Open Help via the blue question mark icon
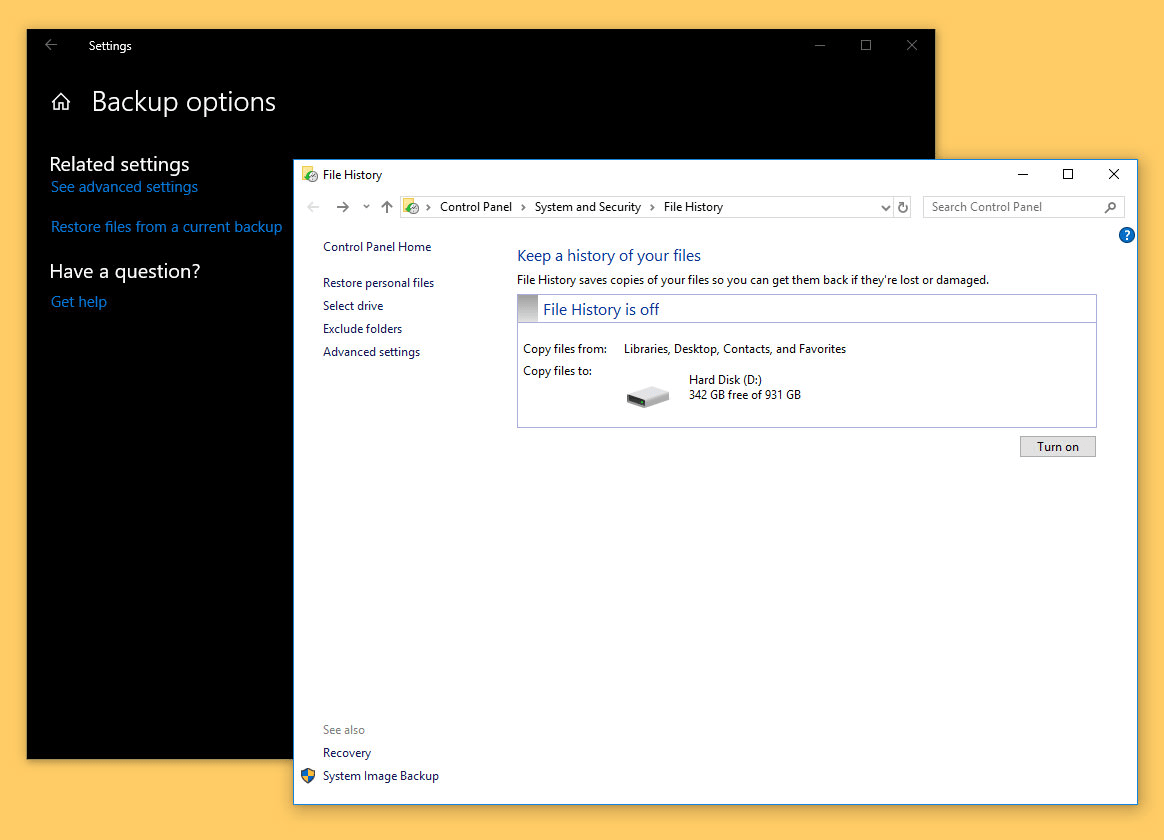 coord(1126,235)
